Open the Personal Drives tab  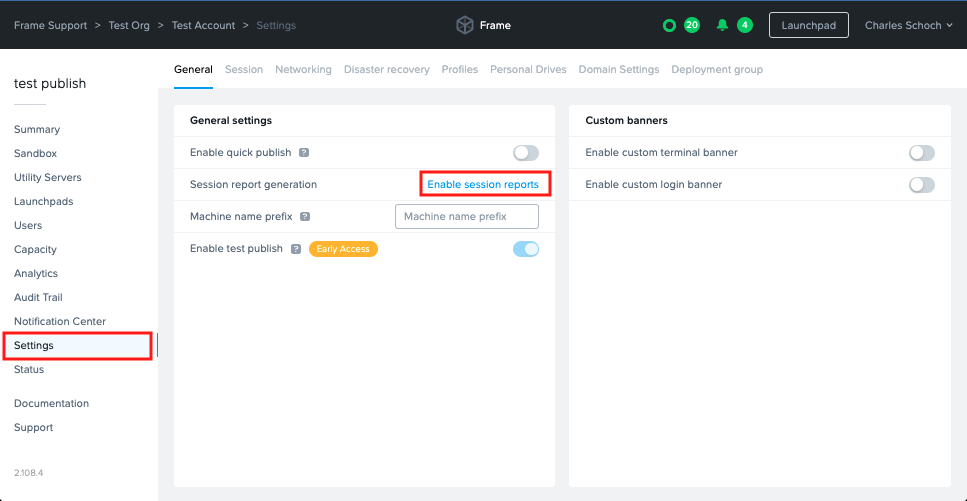coord(528,70)
